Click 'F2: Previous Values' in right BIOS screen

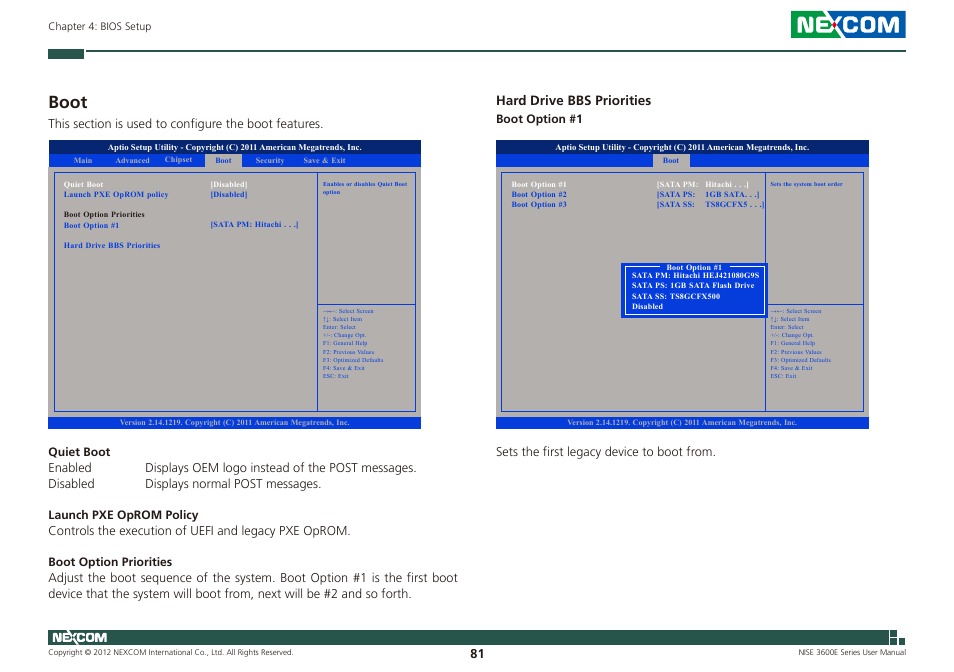pyautogui.click(x=796, y=352)
